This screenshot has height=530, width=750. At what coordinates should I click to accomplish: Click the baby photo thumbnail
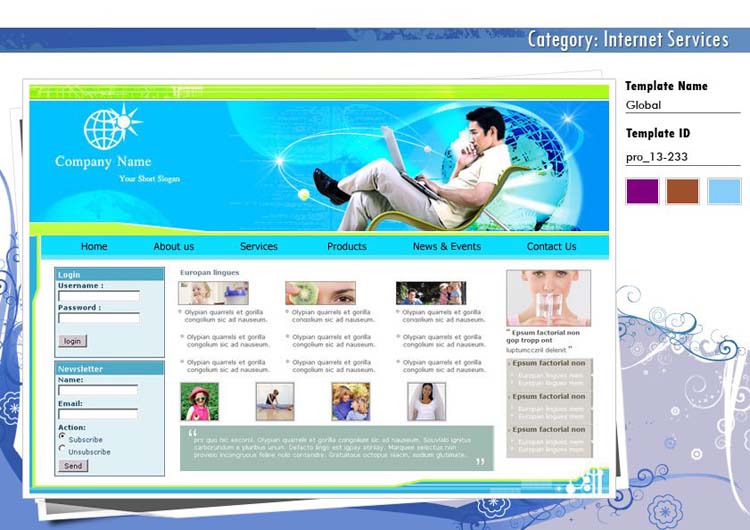pyautogui.click(x=213, y=293)
